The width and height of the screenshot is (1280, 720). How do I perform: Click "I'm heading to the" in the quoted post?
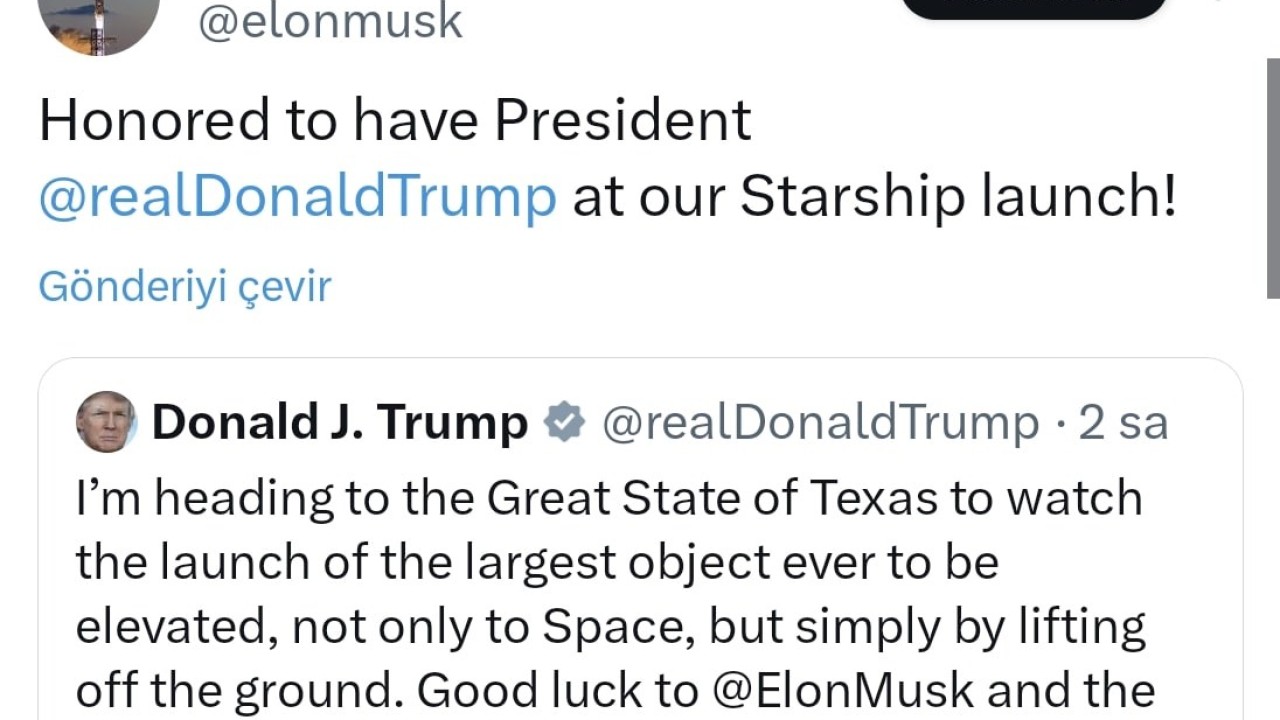click(235, 498)
